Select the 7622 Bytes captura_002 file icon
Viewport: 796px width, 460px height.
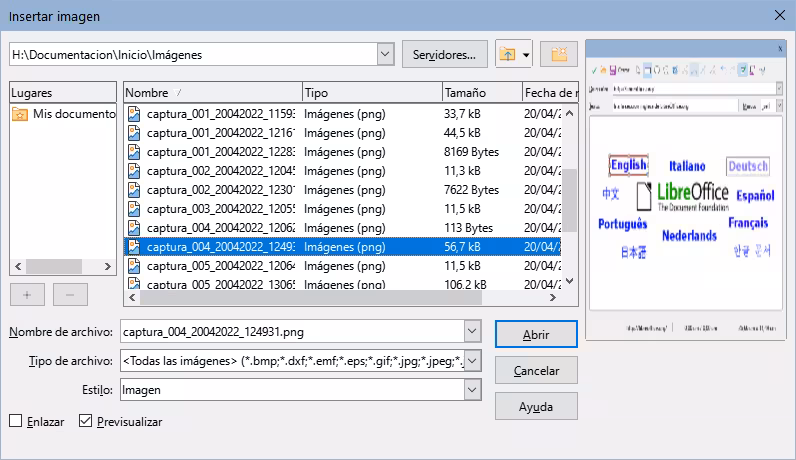(134, 190)
